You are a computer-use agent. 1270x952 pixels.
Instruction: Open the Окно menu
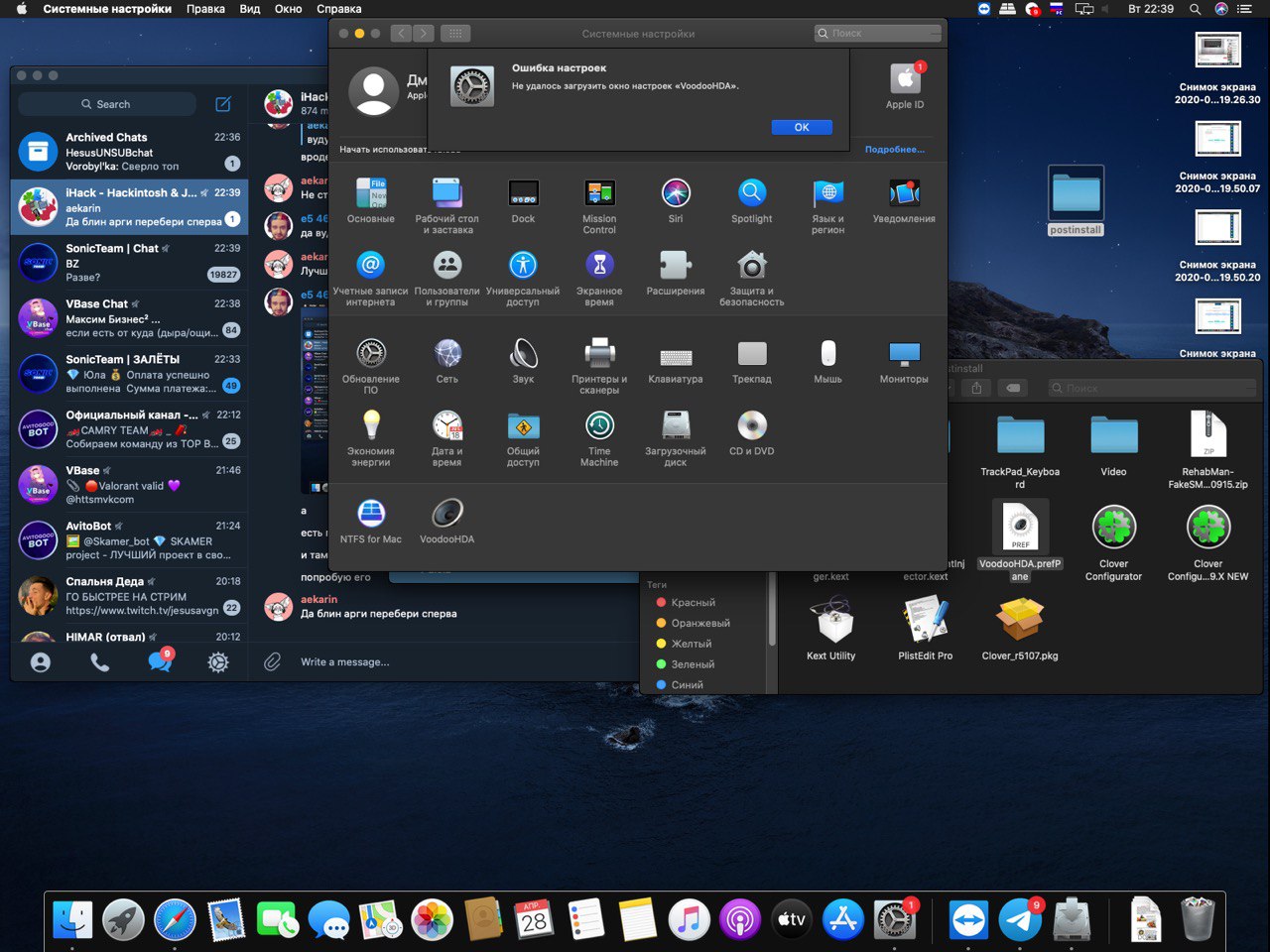[x=289, y=9]
